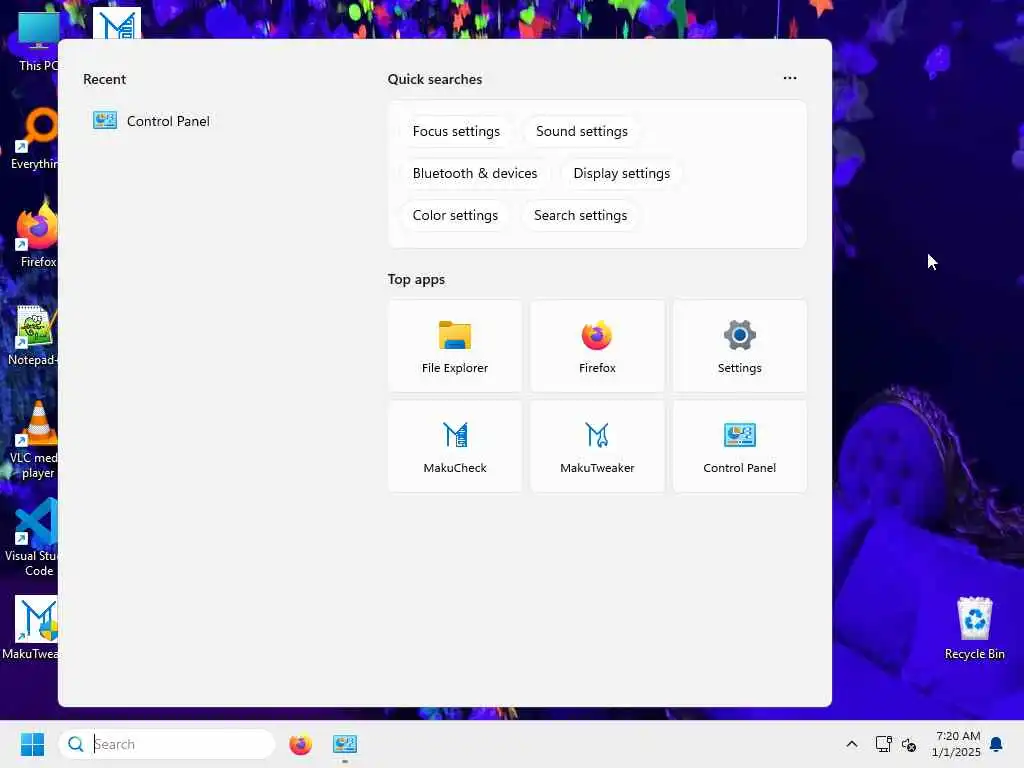The height and width of the screenshot is (768, 1024).
Task: Open the three-dots options menu
Action: pos(790,78)
